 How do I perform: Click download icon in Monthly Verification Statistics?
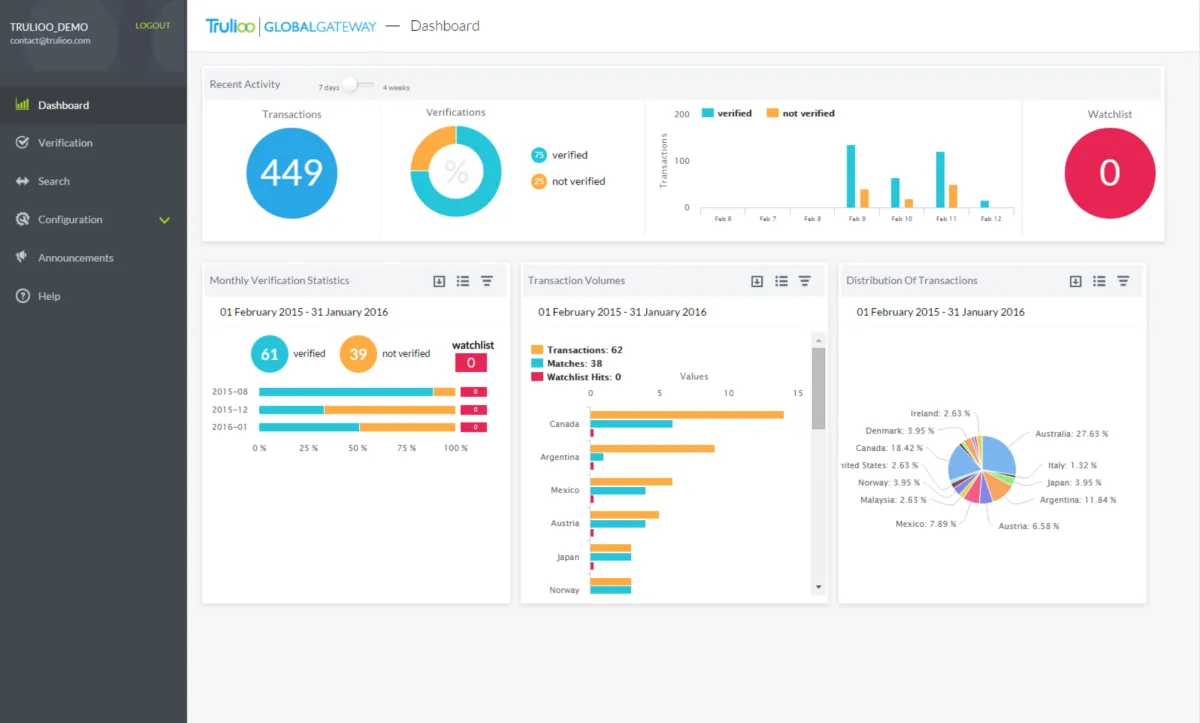(439, 281)
